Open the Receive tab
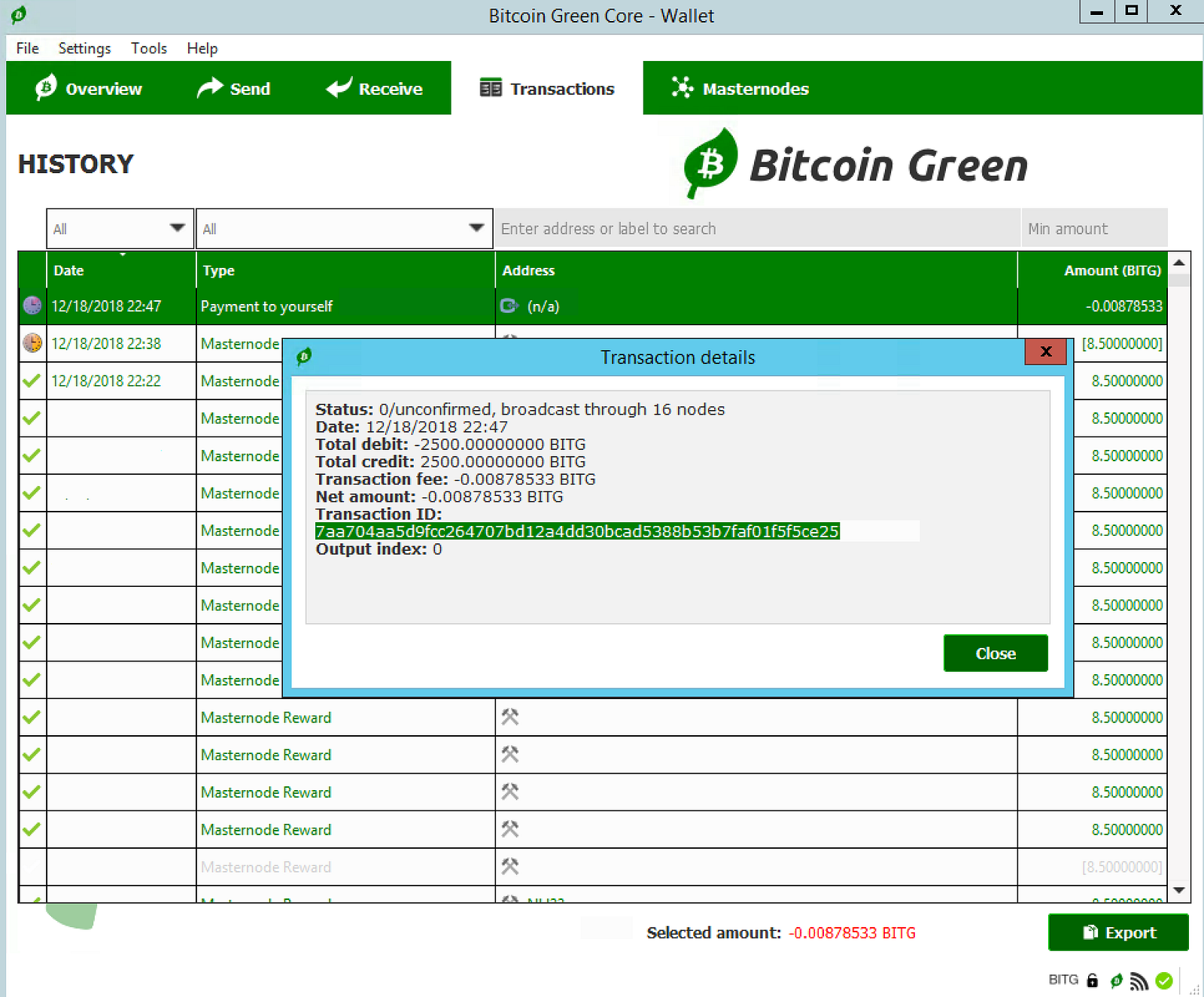Image resolution: width=1204 pixels, height=997 pixels. (x=375, y=88)
